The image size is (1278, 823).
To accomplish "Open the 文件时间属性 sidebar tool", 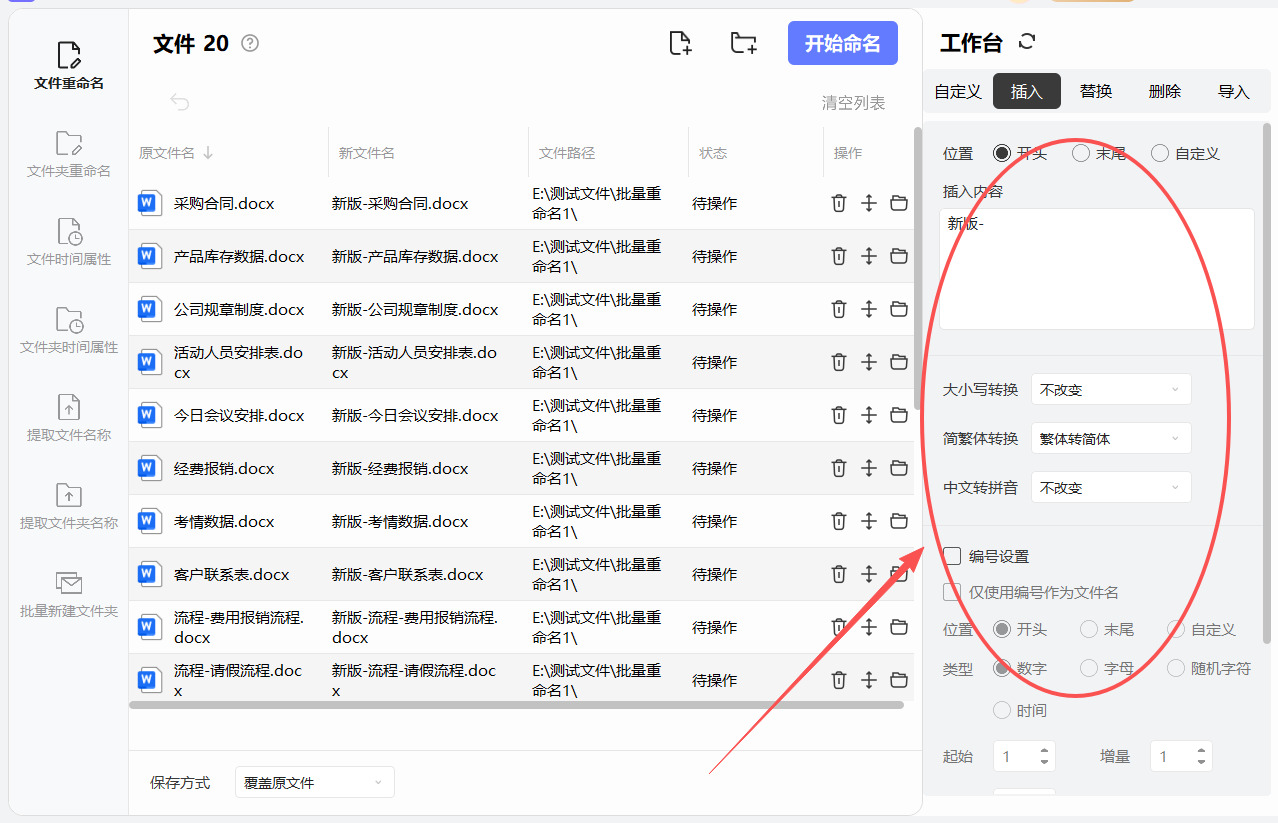I will (x=69, y=242).
